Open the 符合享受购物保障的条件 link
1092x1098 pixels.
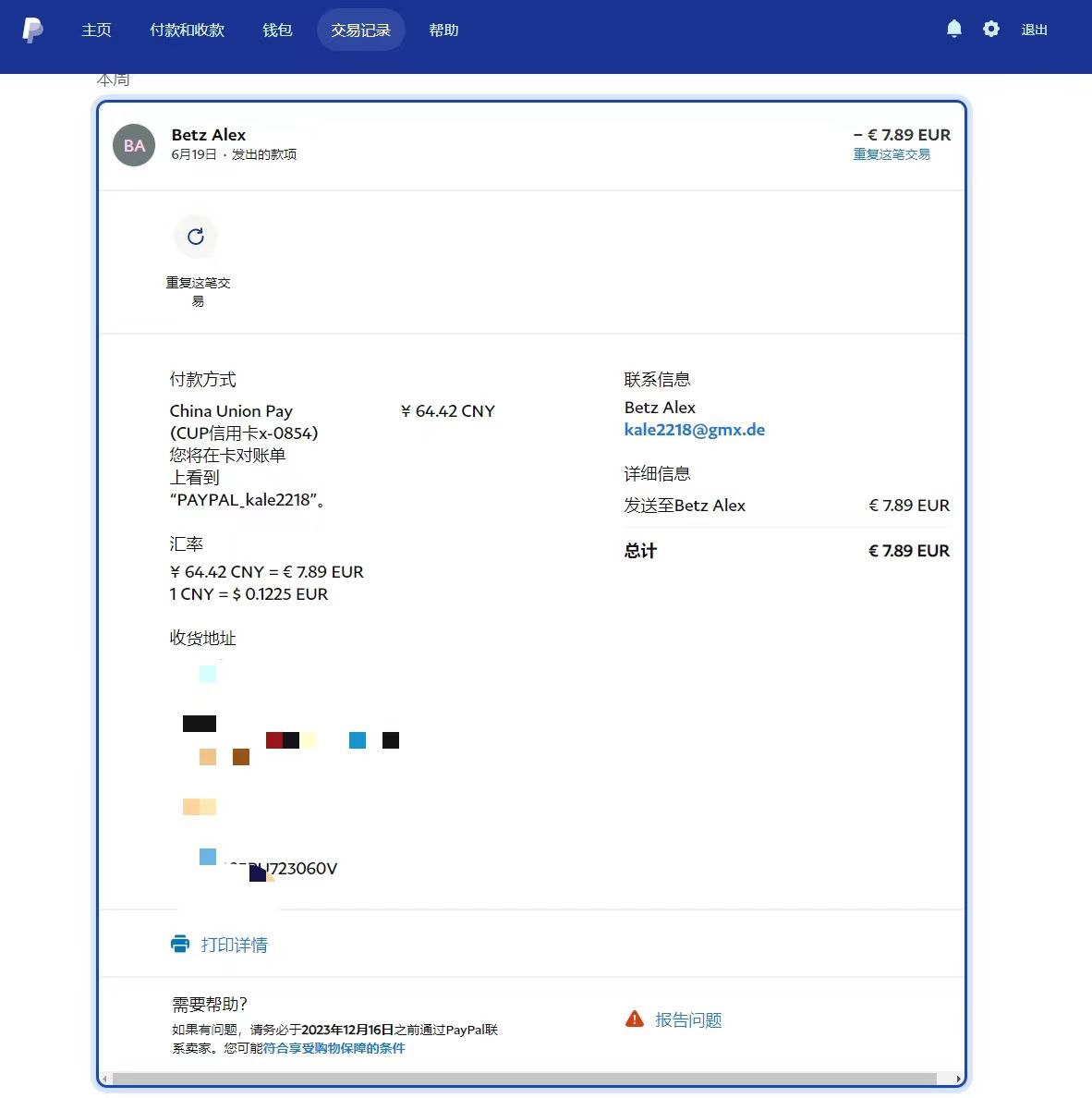coord(334,1048)
